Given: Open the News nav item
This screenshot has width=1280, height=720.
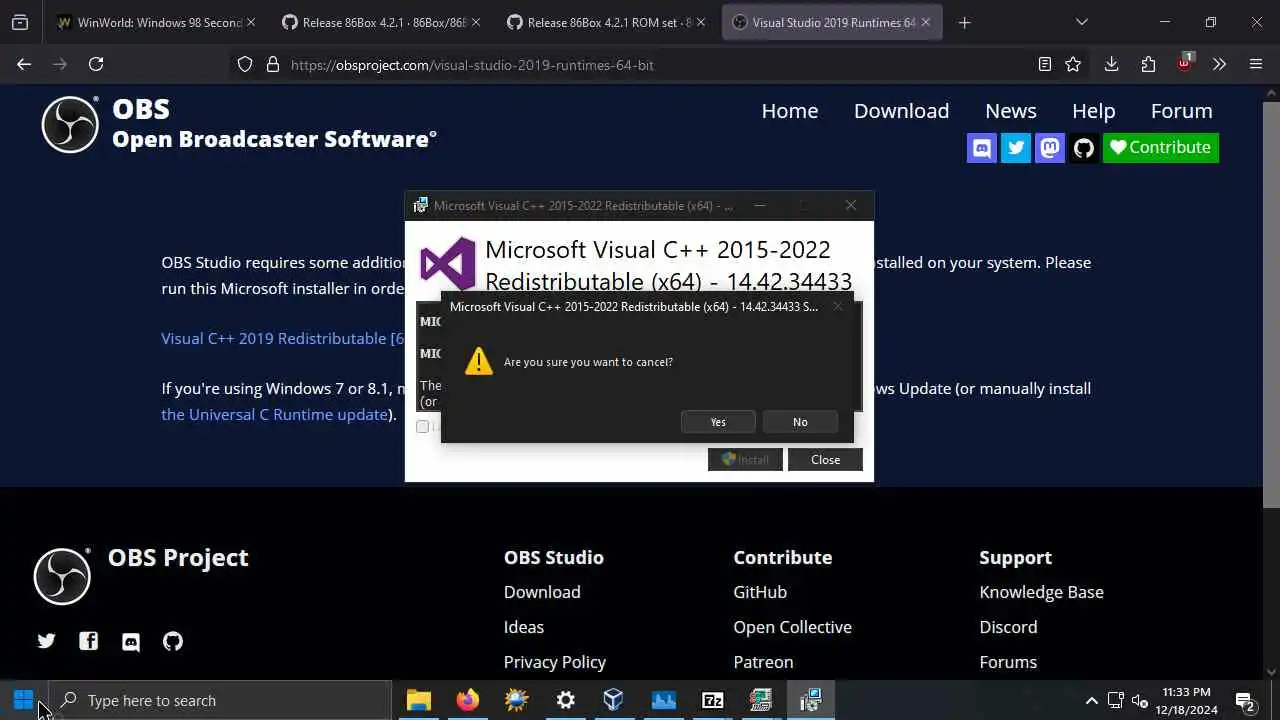Looking at the screenshot, I should pos(1011,111).
